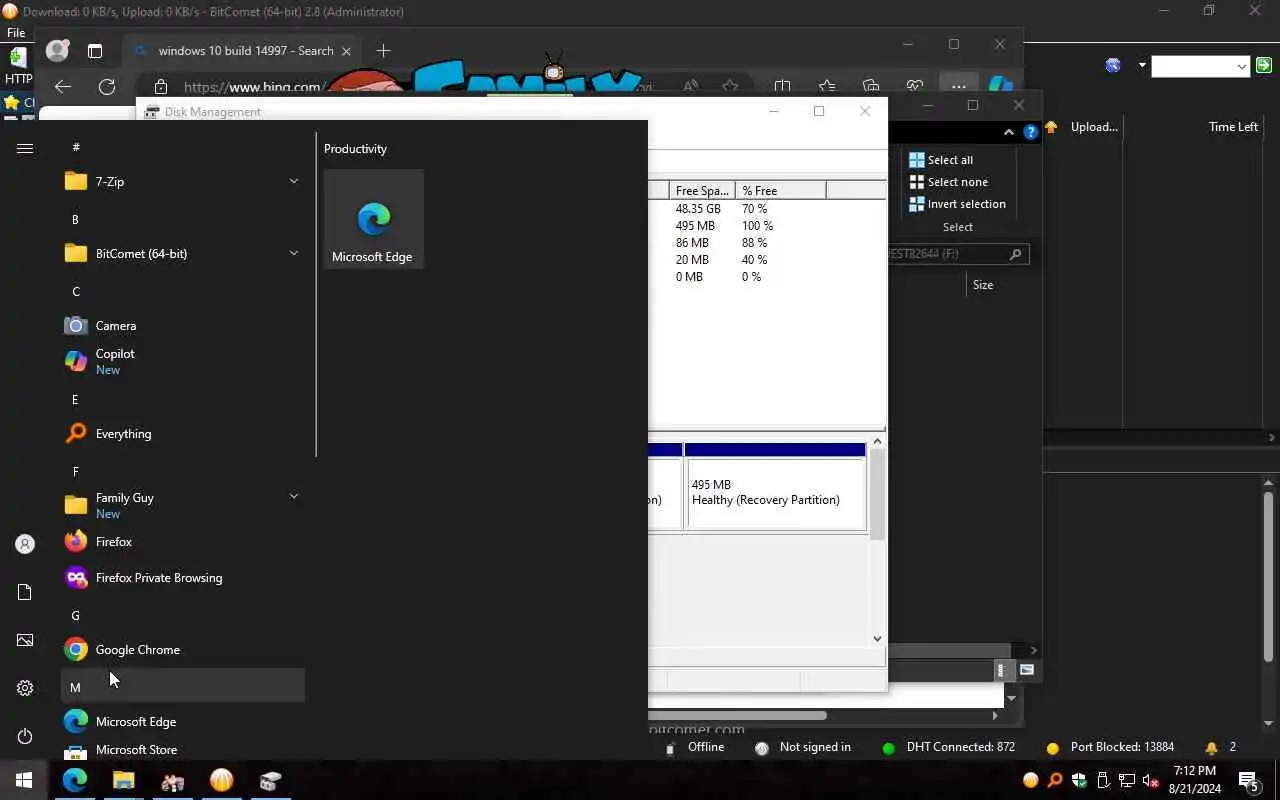
Task: Click the Port Blocked status indicator
Action: point(1110,748)
